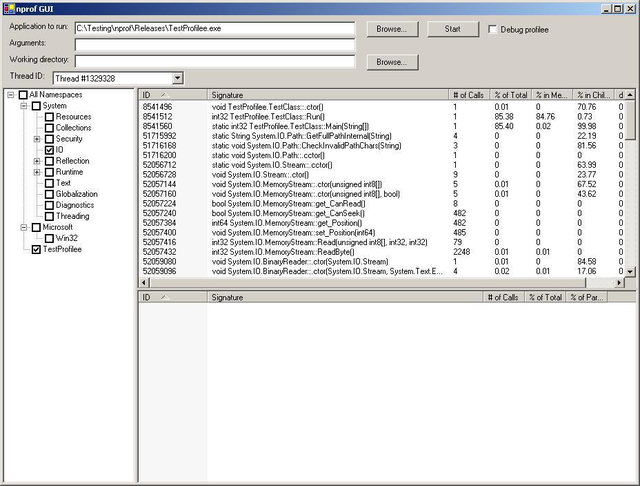The width and height of the screenshot is (640, 486).
Task: Select row BinaryReader::.ctor(System.IO.Stream)
Action: pyautogui.click(x=382, y=262)
